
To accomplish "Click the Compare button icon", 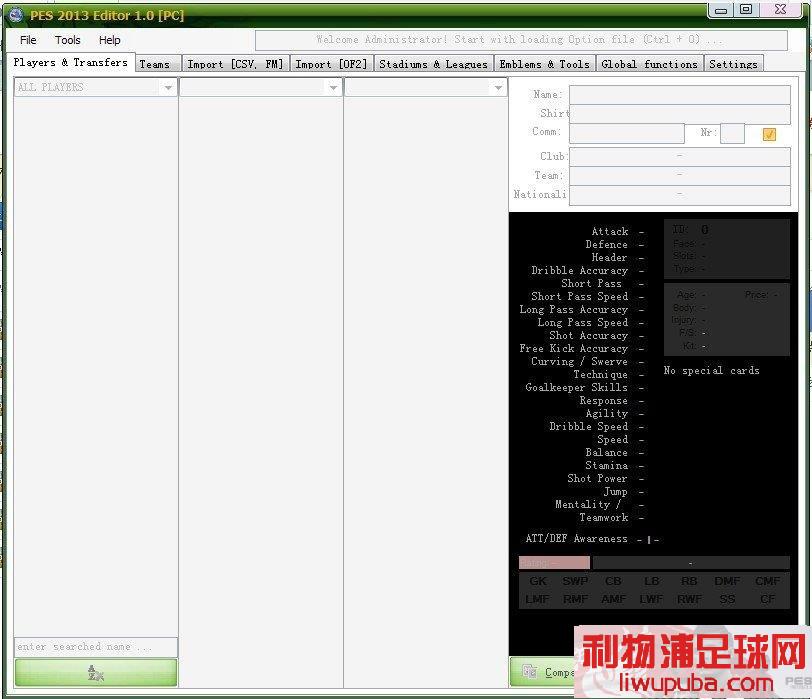I will 529,672.
